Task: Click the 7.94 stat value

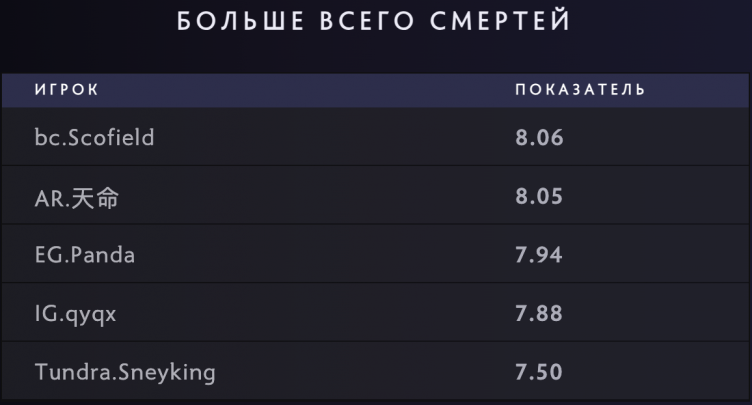Action: (539, 255)
